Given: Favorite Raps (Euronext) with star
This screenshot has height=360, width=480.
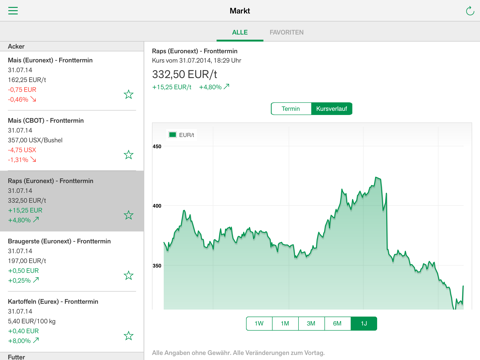Looking at the screenshot, I should 129,215.
